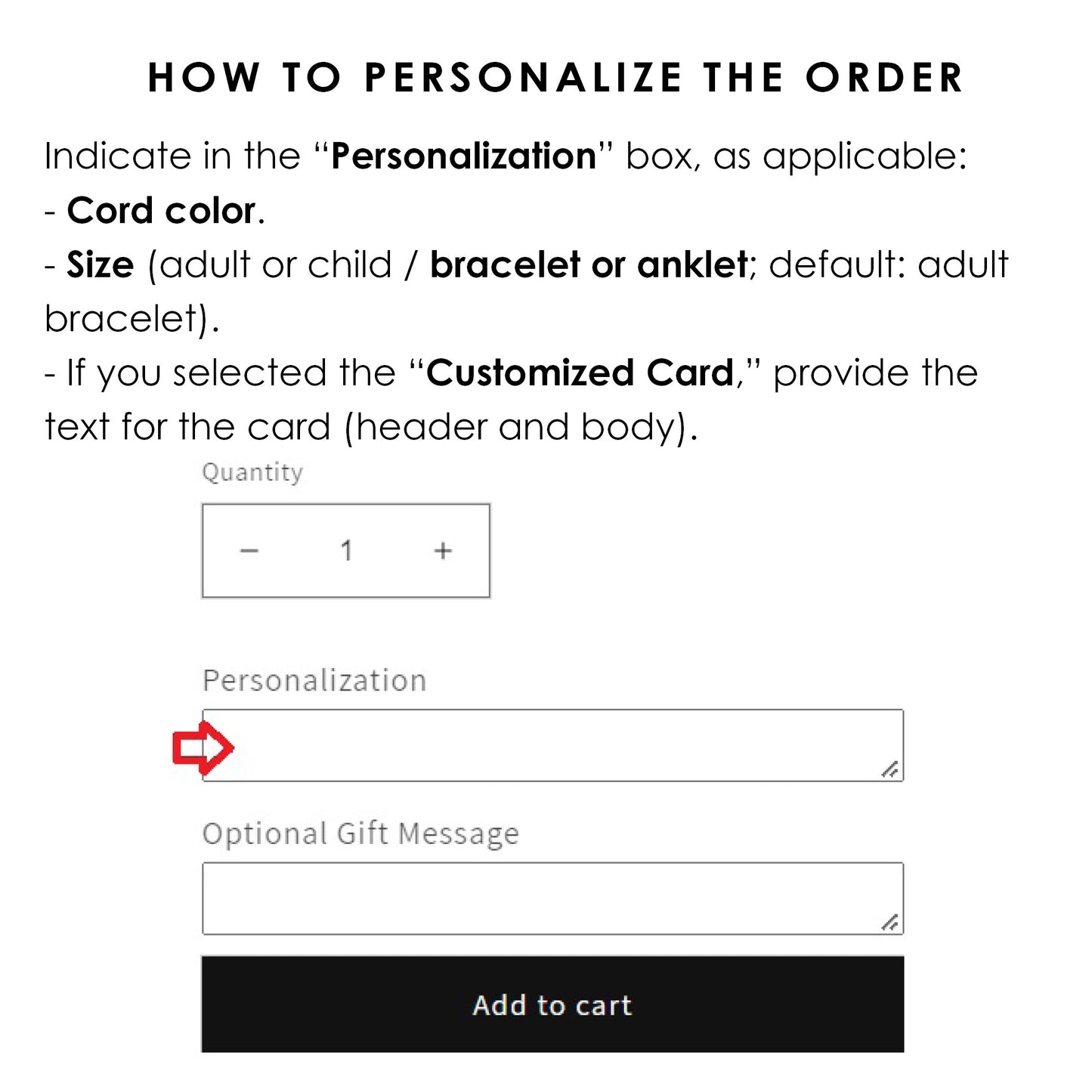Grab the Personalization box resize handle
The width and height of the screenshot is (1092, 1092).
click(890, 769)
